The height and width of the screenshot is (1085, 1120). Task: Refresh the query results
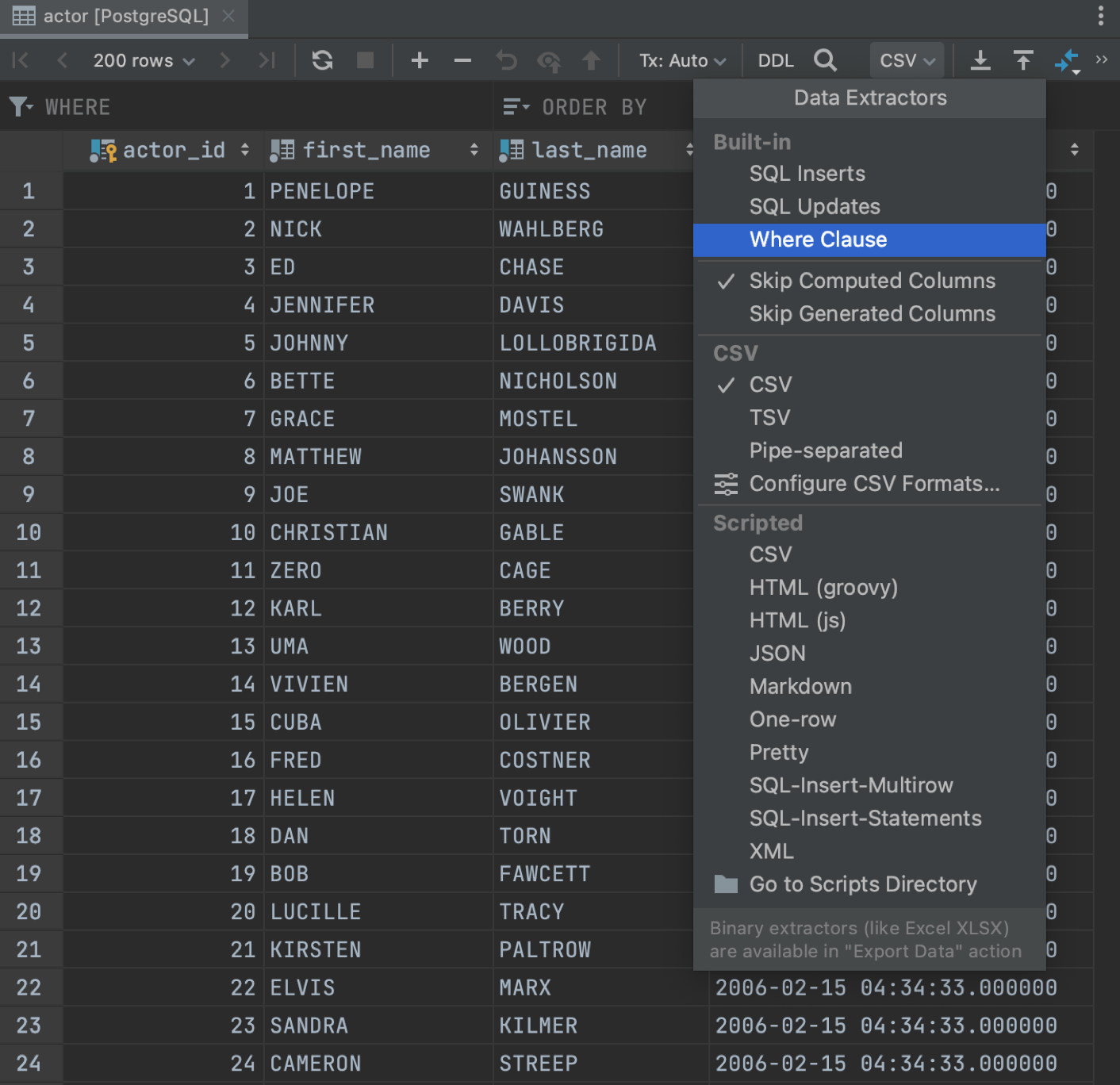(x=322, y=59)
